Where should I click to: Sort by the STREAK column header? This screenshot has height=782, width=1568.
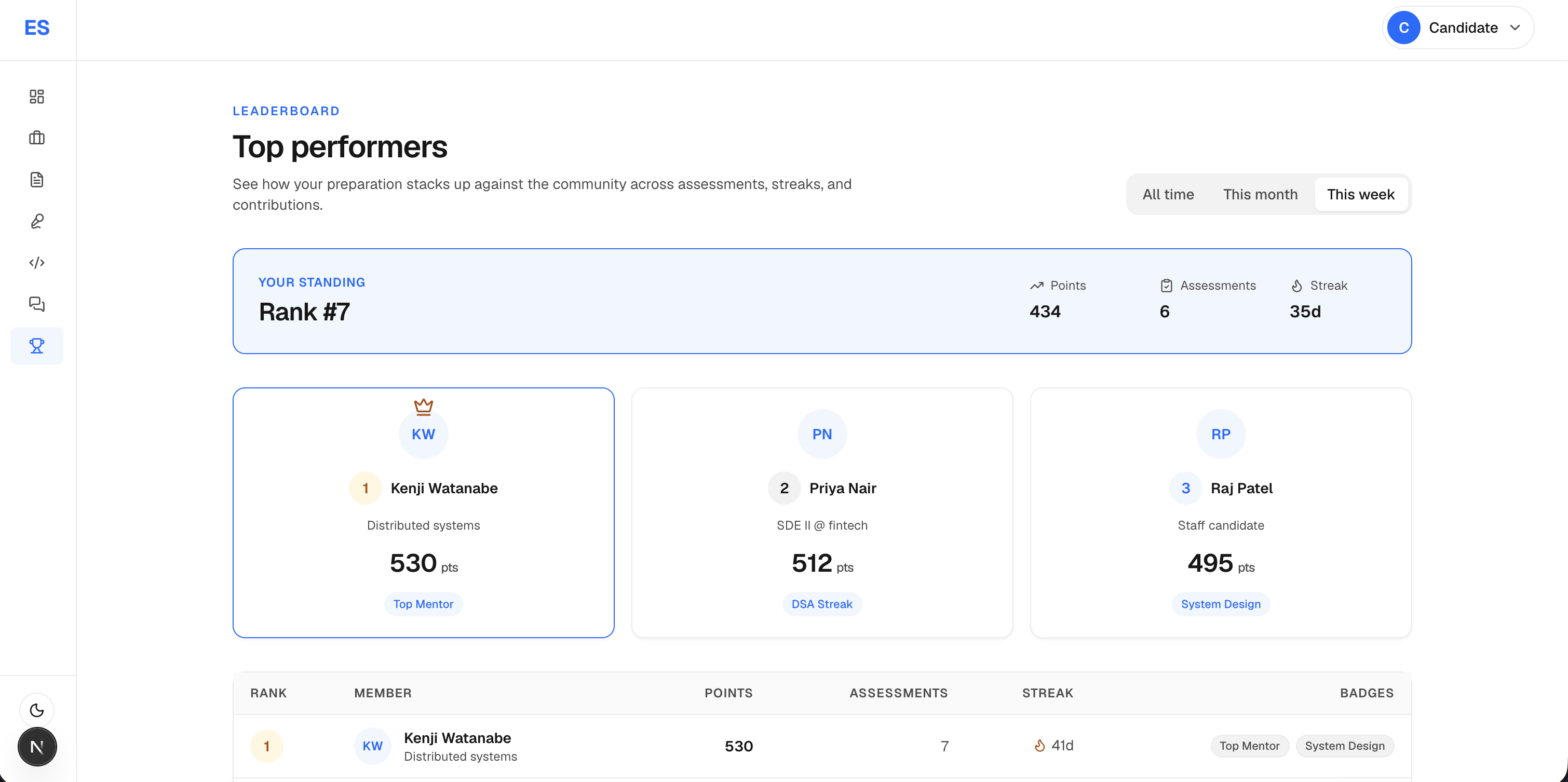pos(1048,693)
